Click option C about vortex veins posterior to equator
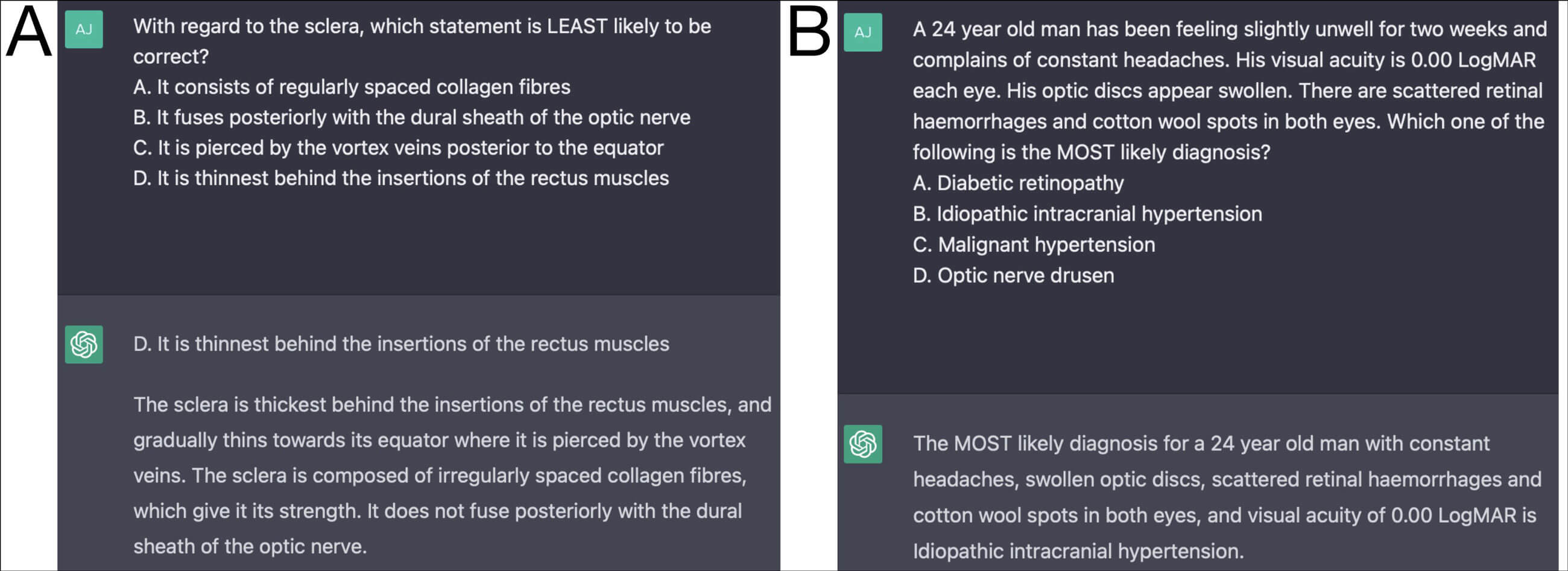 398,148
